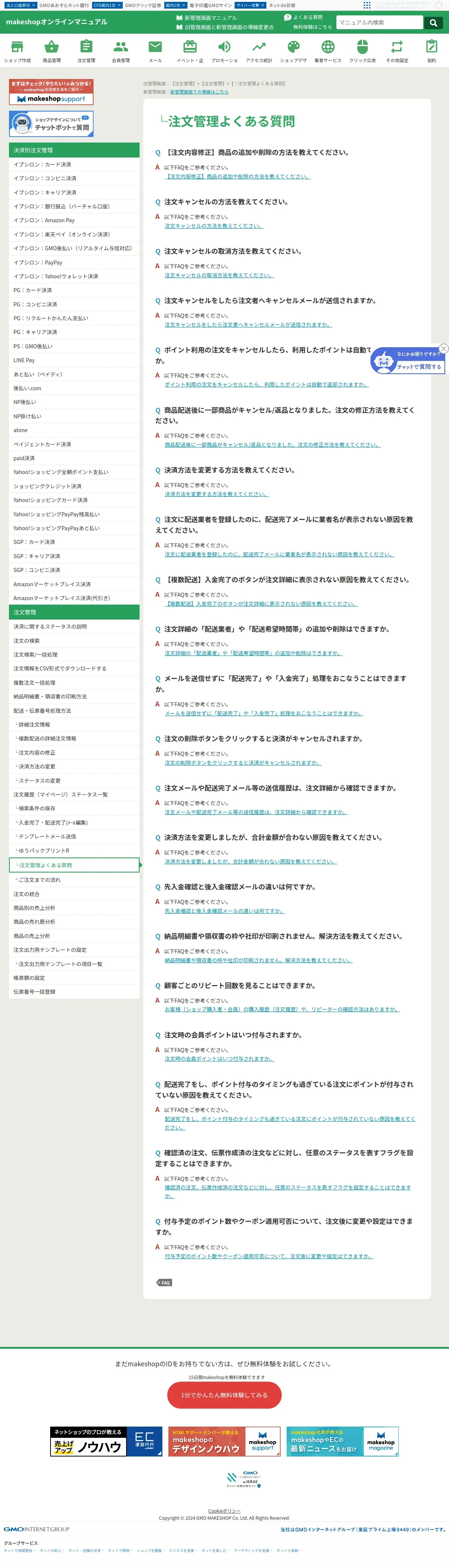The image size is (449, 1568).
Task: Select LINE Pay in sidebar
Action: 74,360
